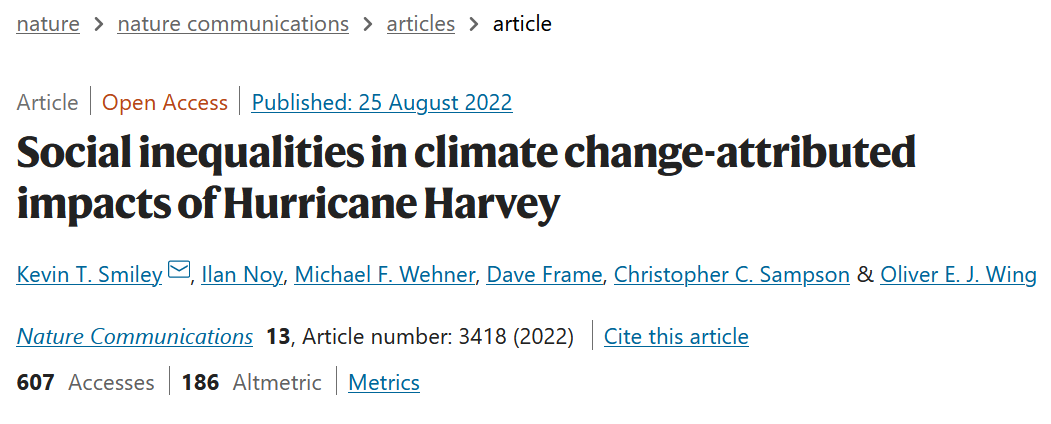Open Christopher C. Sampson's author link
Image resolution: width=1051 pixels, height=424 pixels.
(730, 274)
